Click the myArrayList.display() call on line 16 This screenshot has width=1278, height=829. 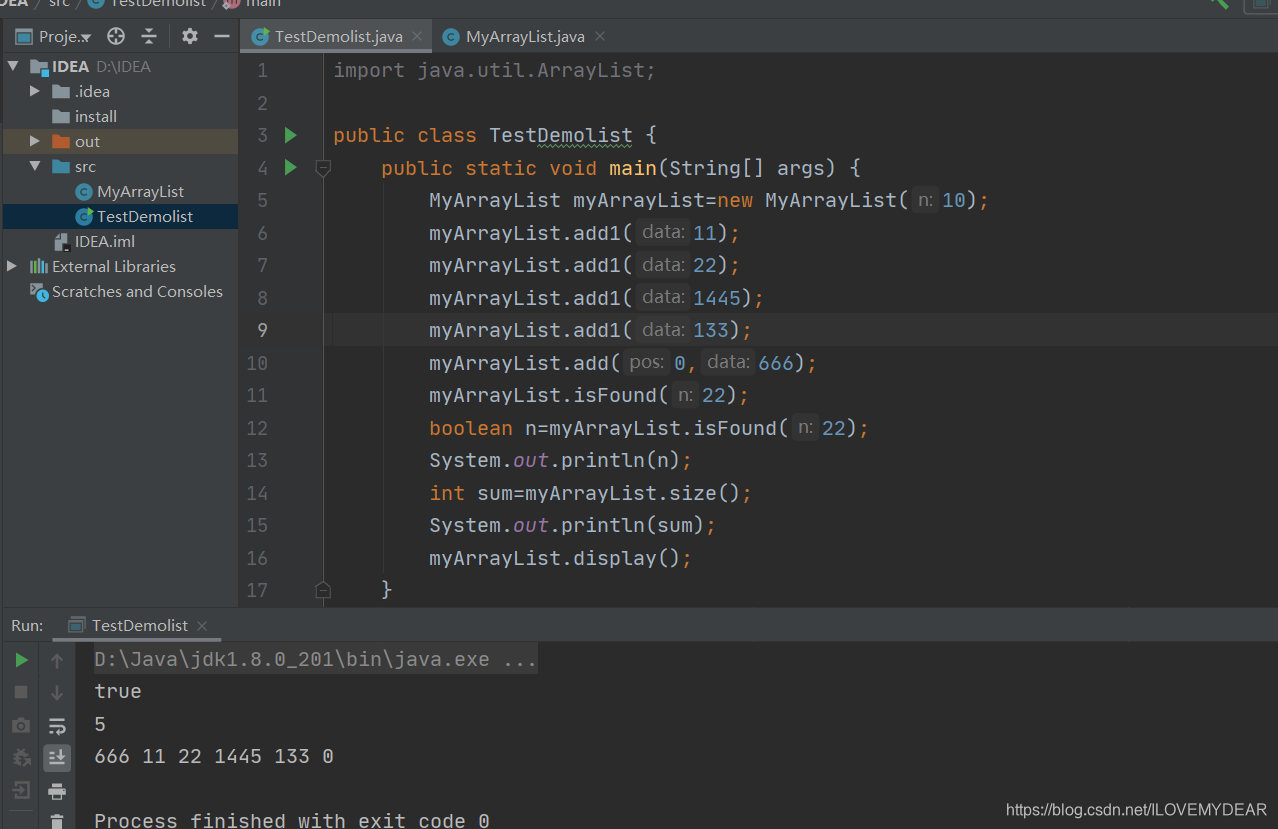click(x=560, y=558)
